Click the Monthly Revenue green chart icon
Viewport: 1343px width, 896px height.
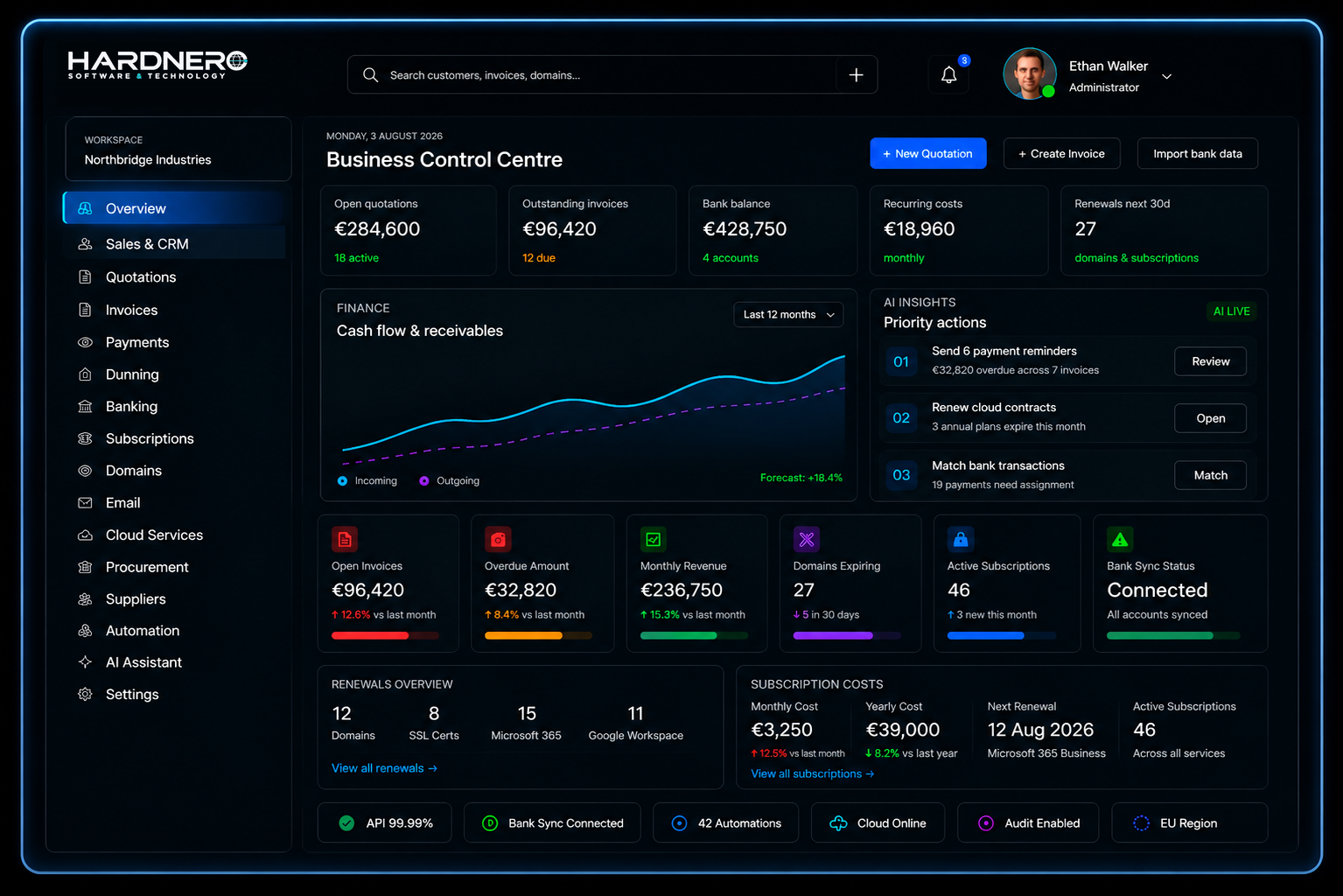point(654,540)
